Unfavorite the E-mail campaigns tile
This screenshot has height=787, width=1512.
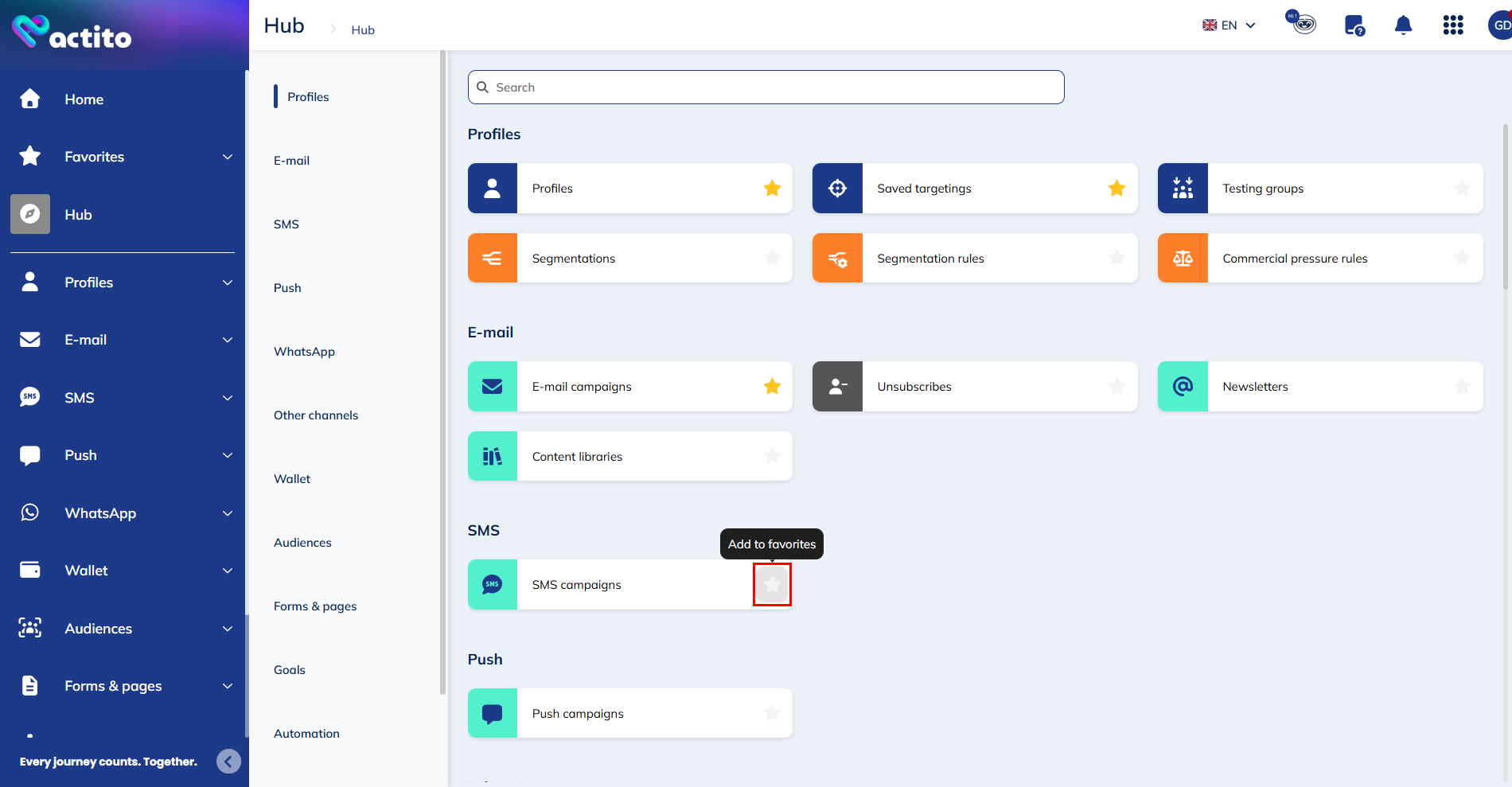[772, 387]
